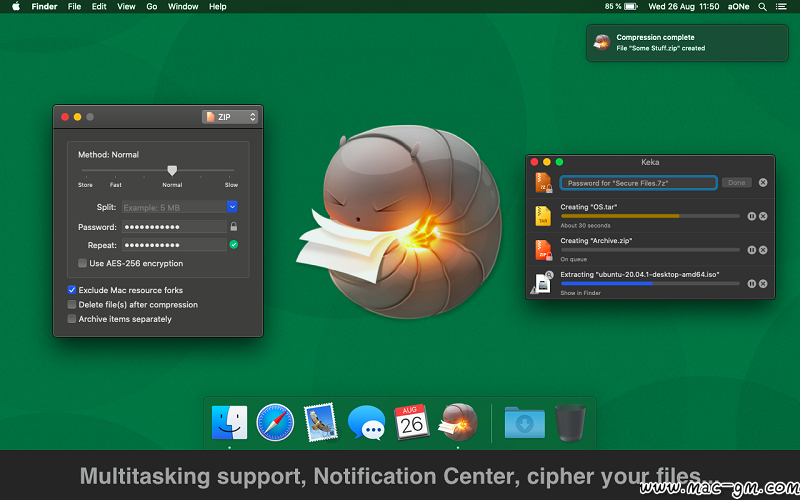Click the Wed 26 Aug clock
Image resolution: width=800 pixels, height=500 pixels.
point(684,7)
